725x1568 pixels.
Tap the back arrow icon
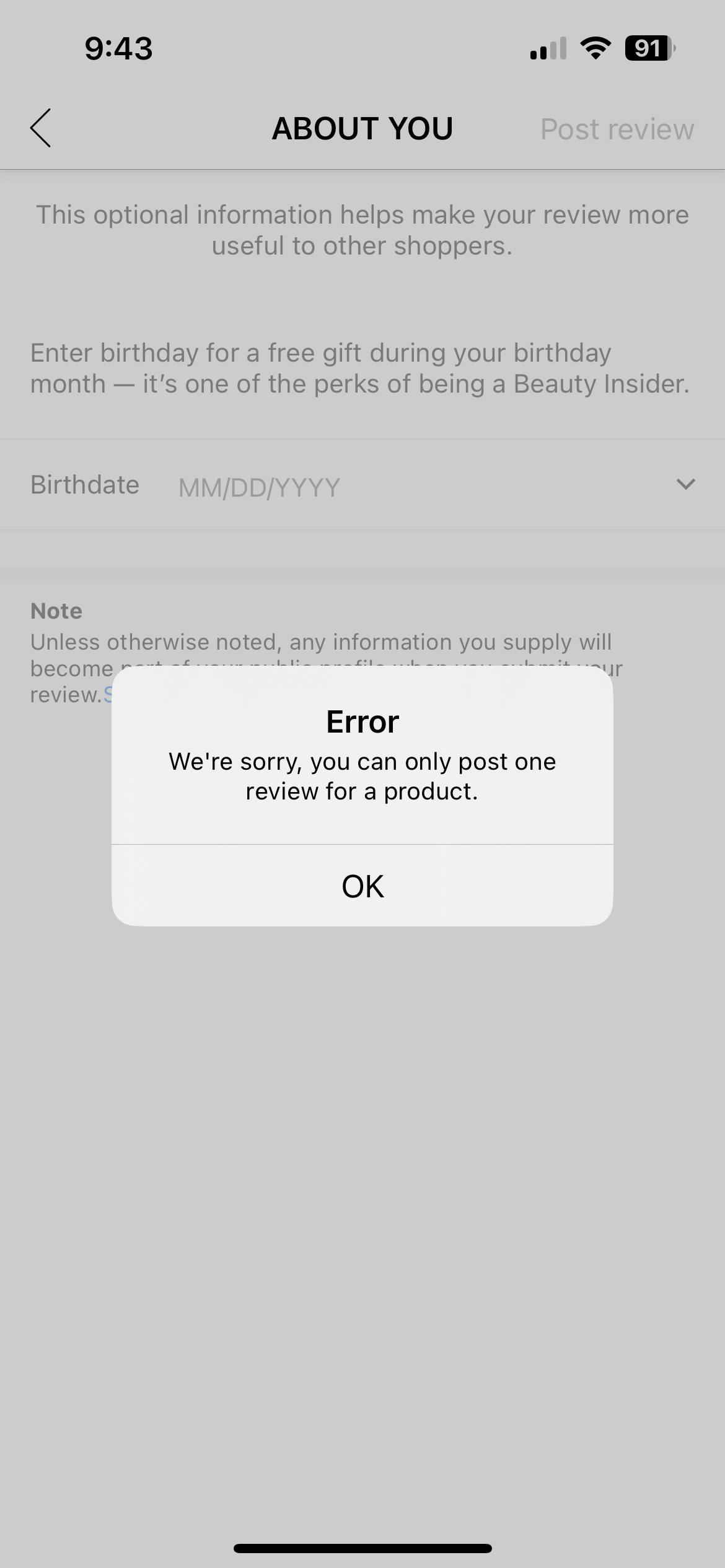[x=41, y=128]
